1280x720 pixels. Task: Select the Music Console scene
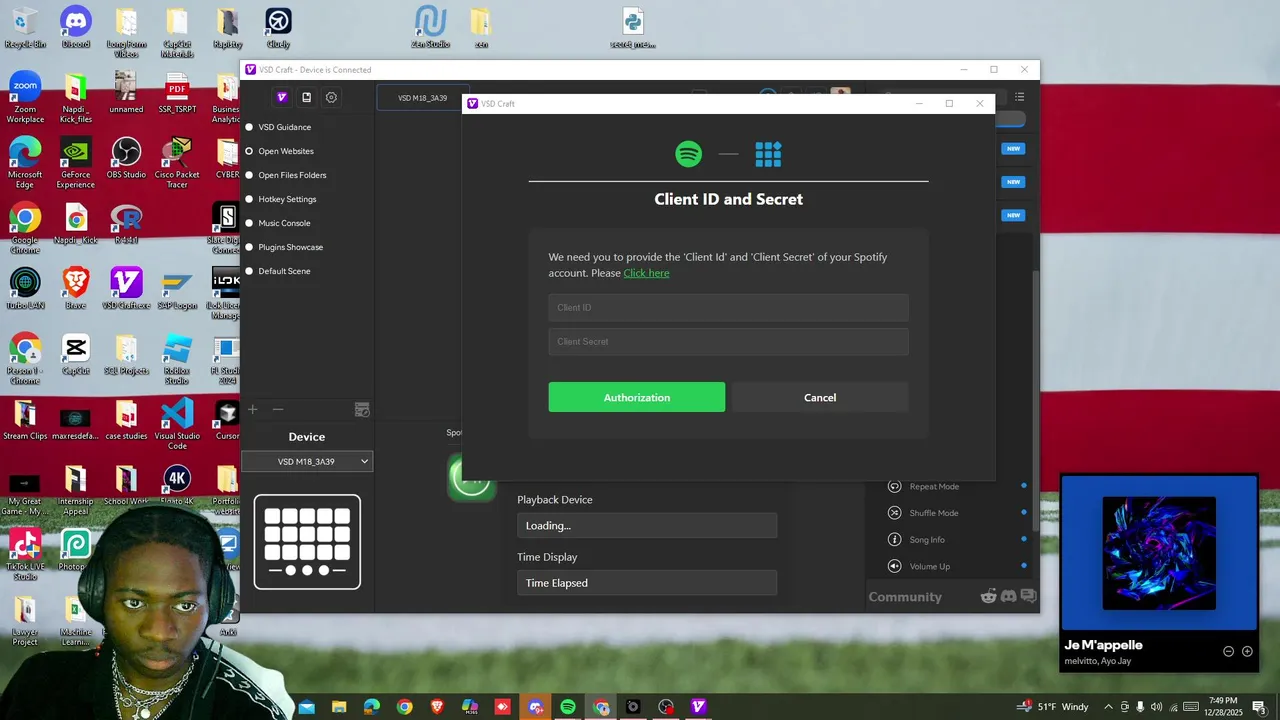point(284,223)
